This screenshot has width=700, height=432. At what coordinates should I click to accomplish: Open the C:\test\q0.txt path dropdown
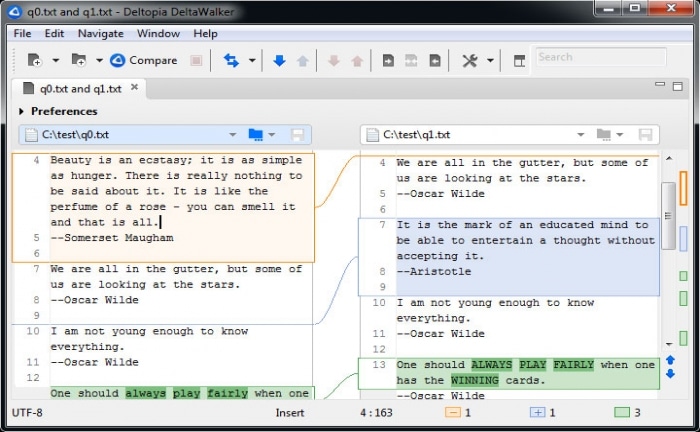233,134
